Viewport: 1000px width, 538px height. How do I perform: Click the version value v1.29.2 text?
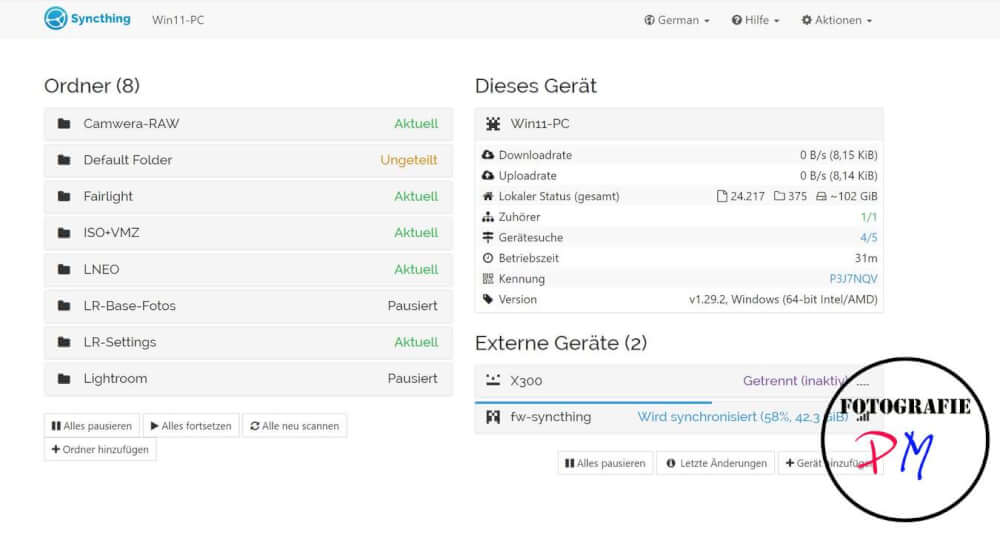783,299
